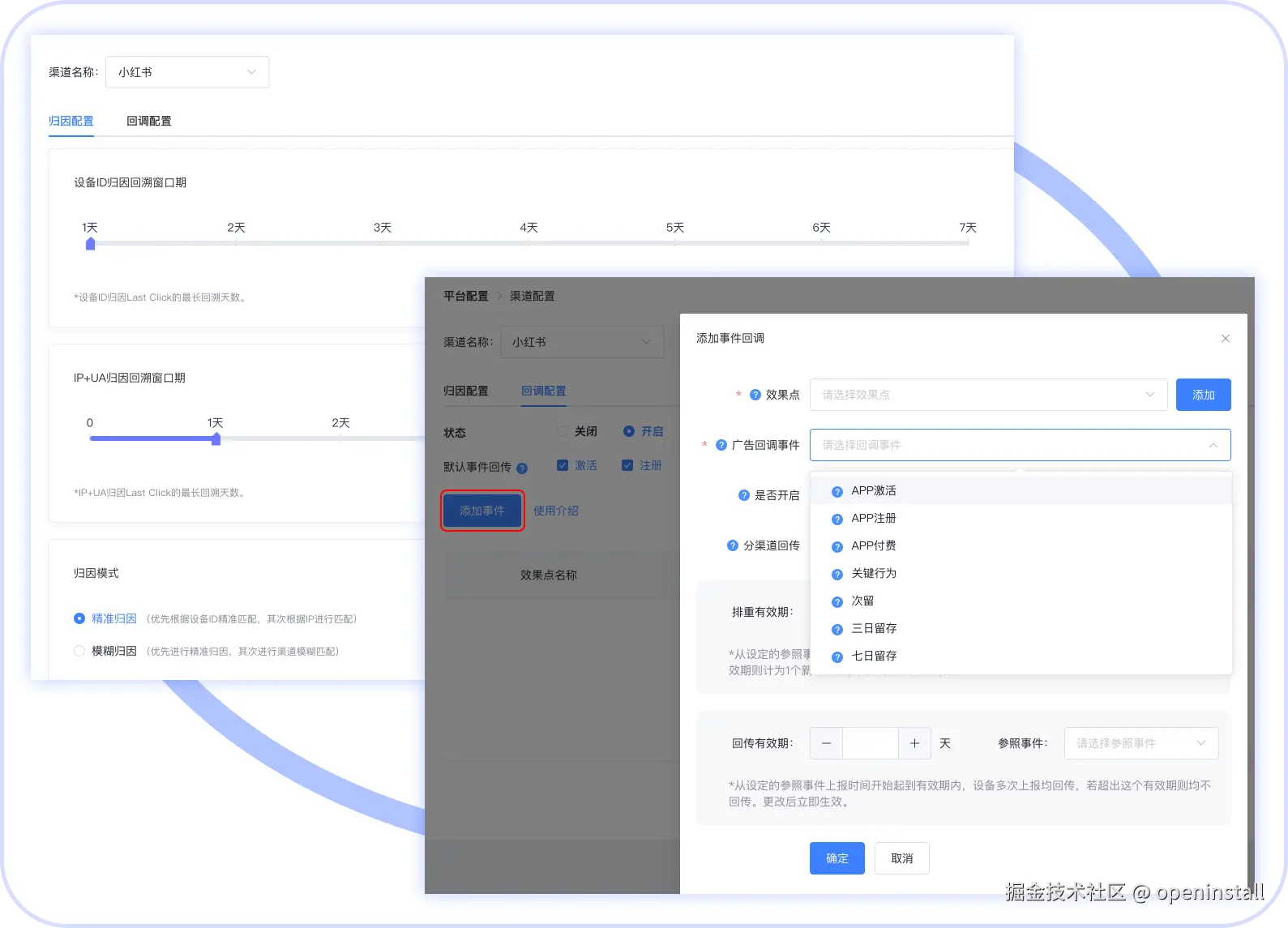Click help icon of 七日留存 option
Image resolution: width=1288 pixels, height=928 pixels.
[x=837, y=657]
